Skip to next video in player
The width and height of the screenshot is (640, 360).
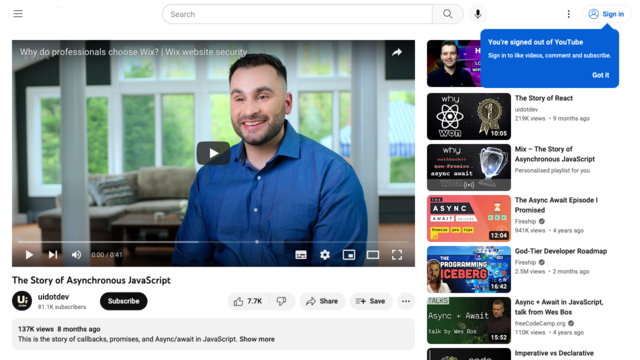click(x=53, y=255)
